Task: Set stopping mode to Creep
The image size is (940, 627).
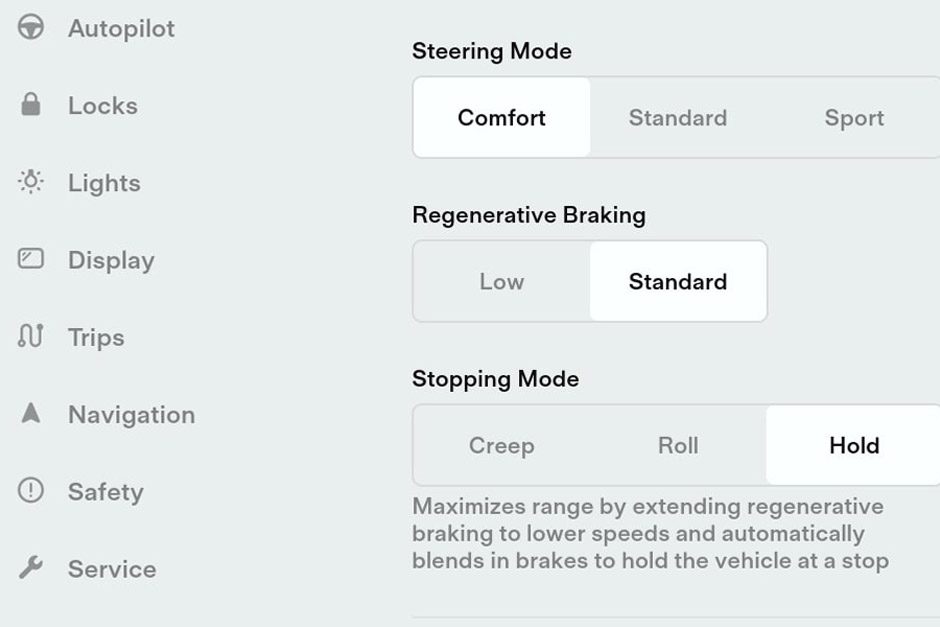Action: [x=501, y=445]
